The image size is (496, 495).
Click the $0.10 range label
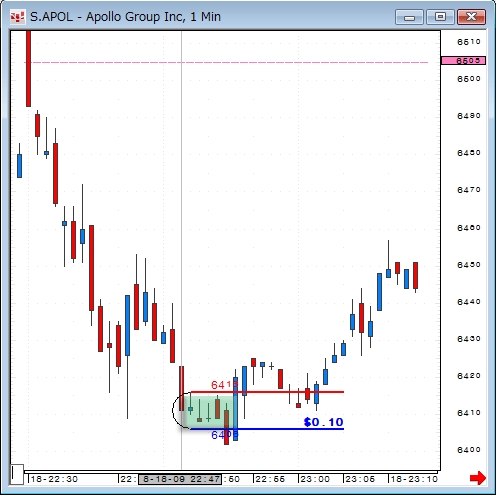coord(323,422)
